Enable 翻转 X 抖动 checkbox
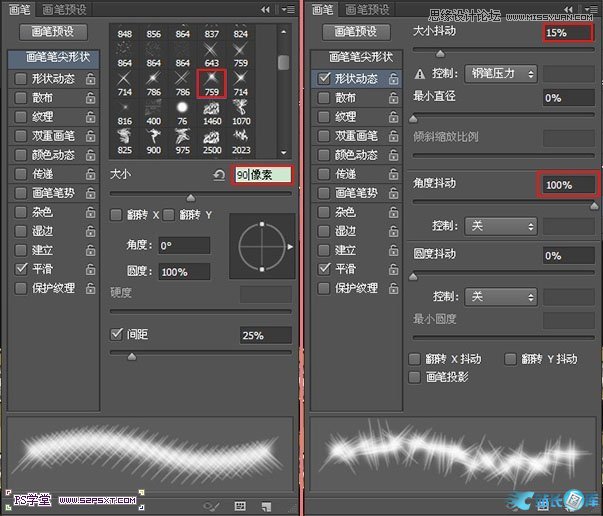 (x=415, y=359)
